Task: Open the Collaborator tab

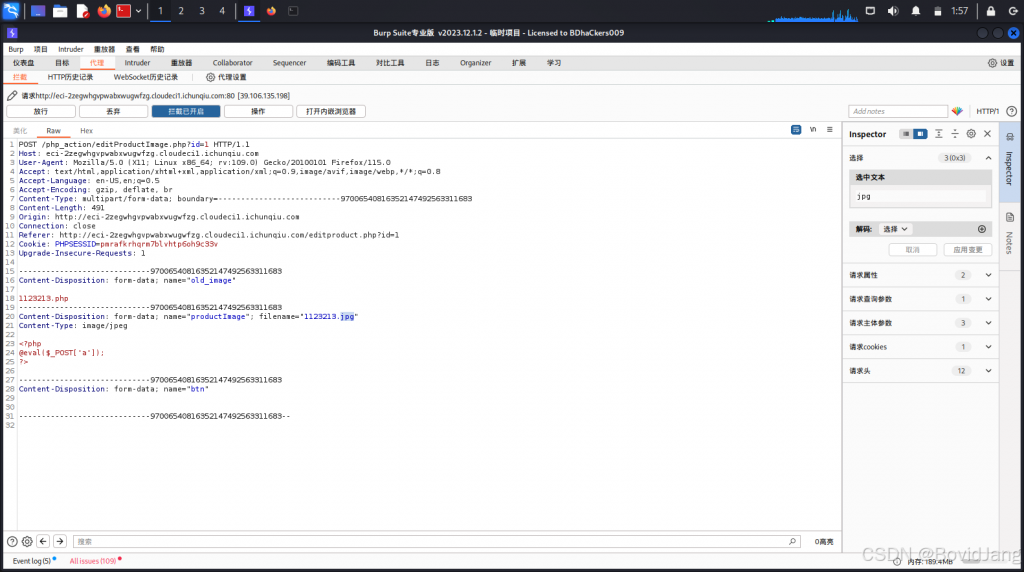Action: click(232, 63)
